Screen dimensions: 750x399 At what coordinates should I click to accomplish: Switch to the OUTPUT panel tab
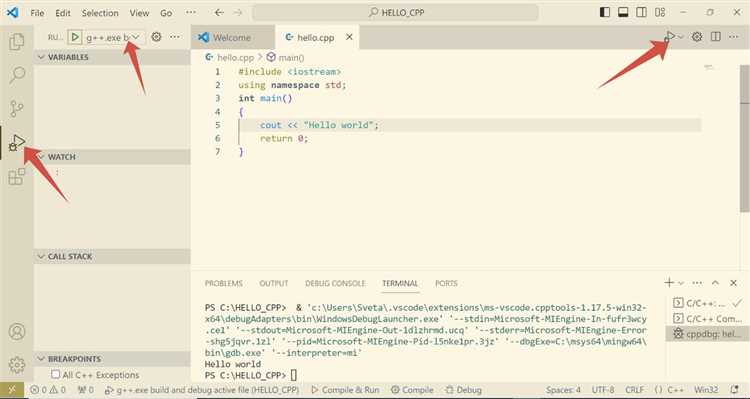(274, 283)
